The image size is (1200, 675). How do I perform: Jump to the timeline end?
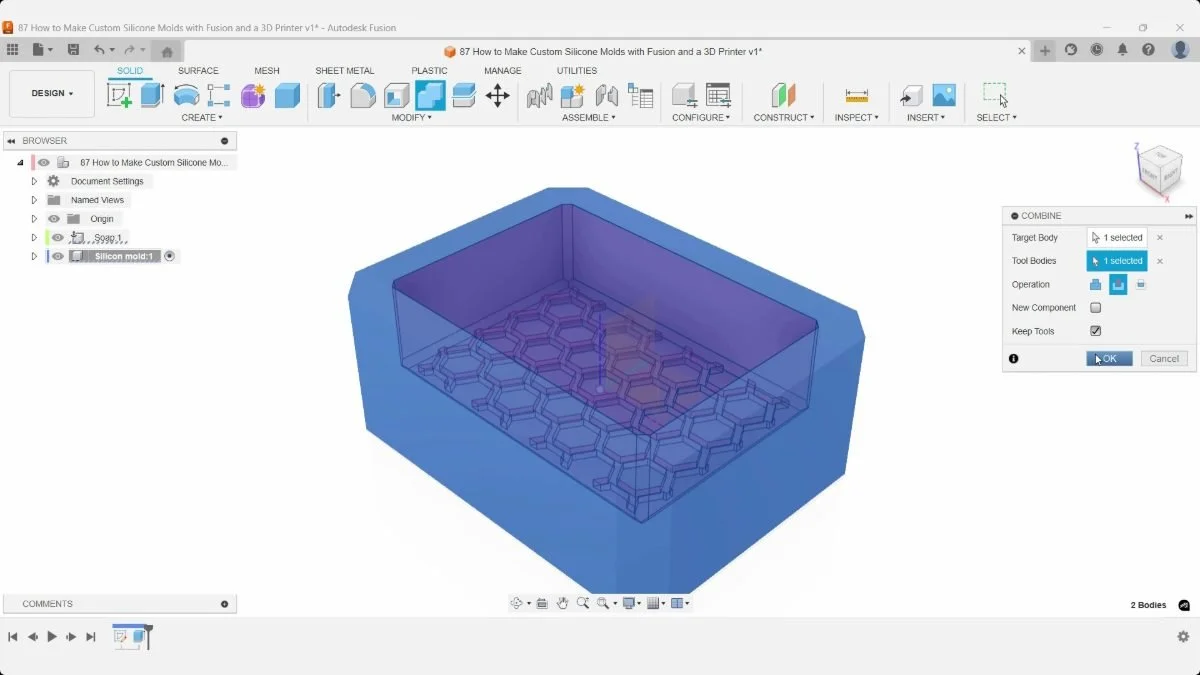pos(91,637)
